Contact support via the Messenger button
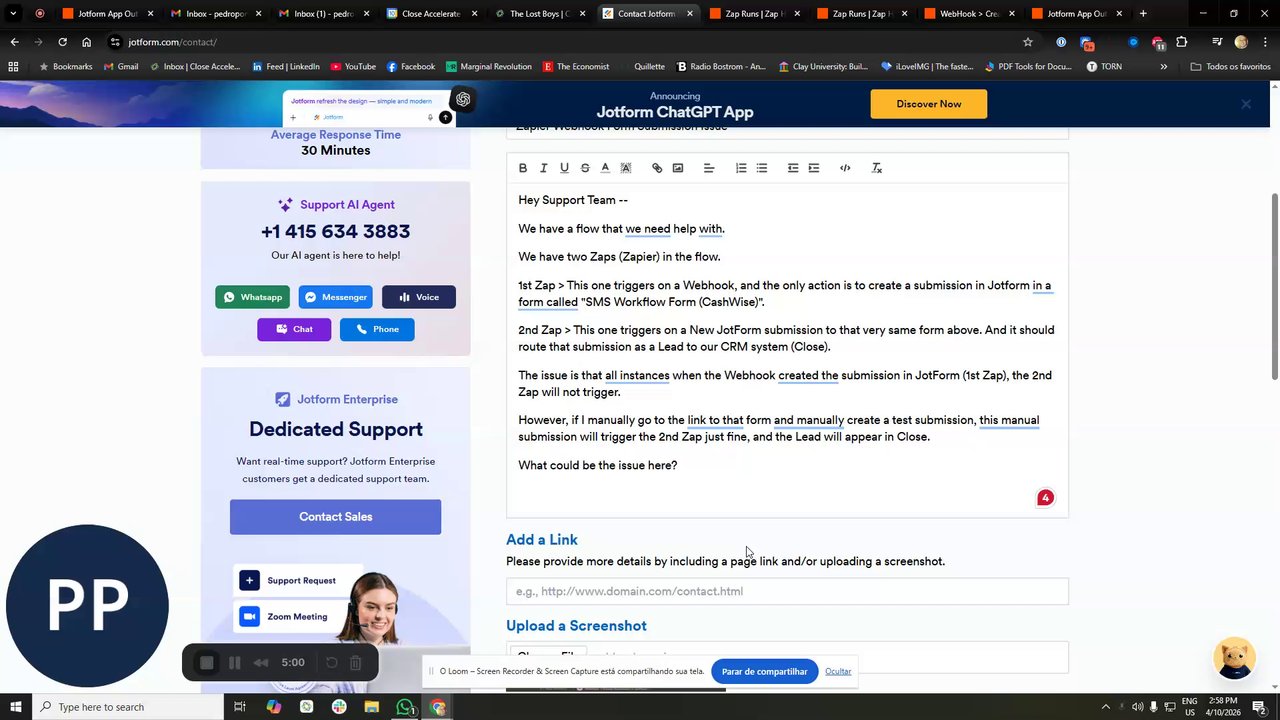Image resolution: width=1280 pixels, height=720 pixels. pos(335,297)
